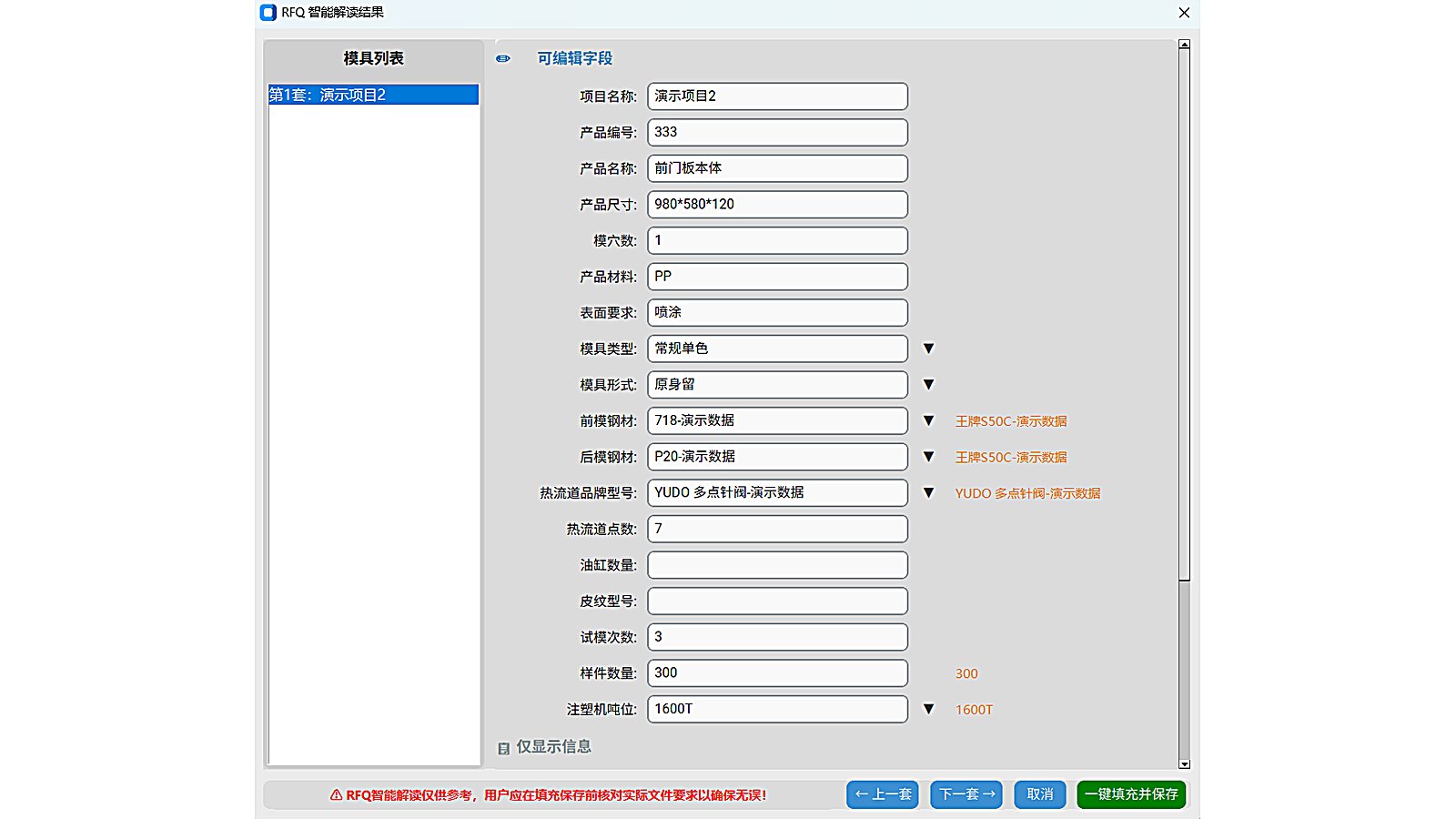The height and width of the screenshot is (819, 1456).
Task: Click the 产品编号 field containing 333
Action: point(778,132)
